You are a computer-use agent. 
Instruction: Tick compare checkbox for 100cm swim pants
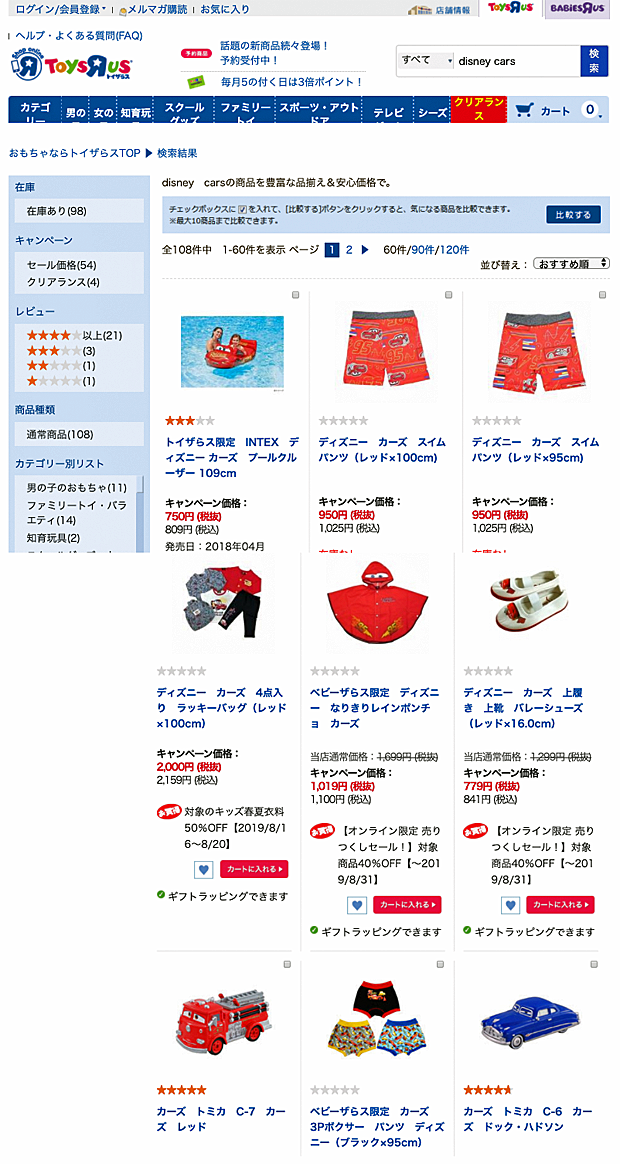[448, 295]
